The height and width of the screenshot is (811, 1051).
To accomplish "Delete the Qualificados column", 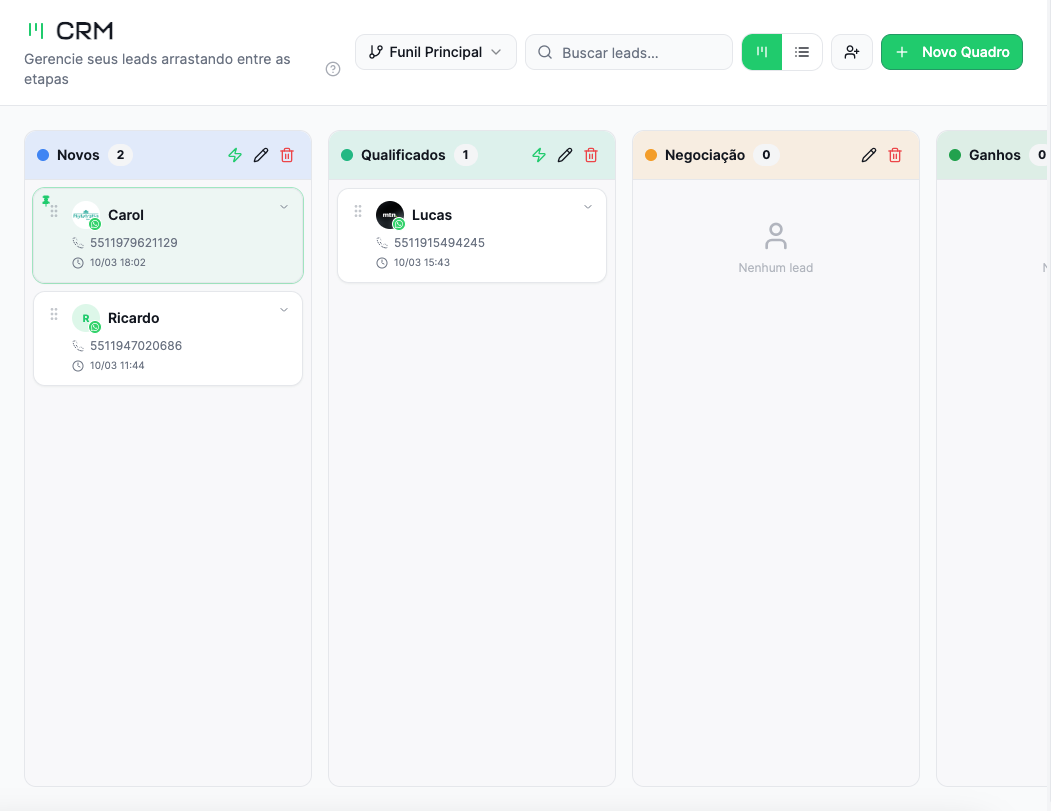I will [591, 155].
